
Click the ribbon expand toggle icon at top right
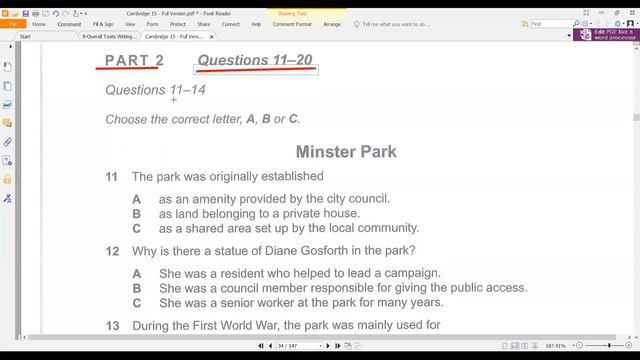coord(586,13)
